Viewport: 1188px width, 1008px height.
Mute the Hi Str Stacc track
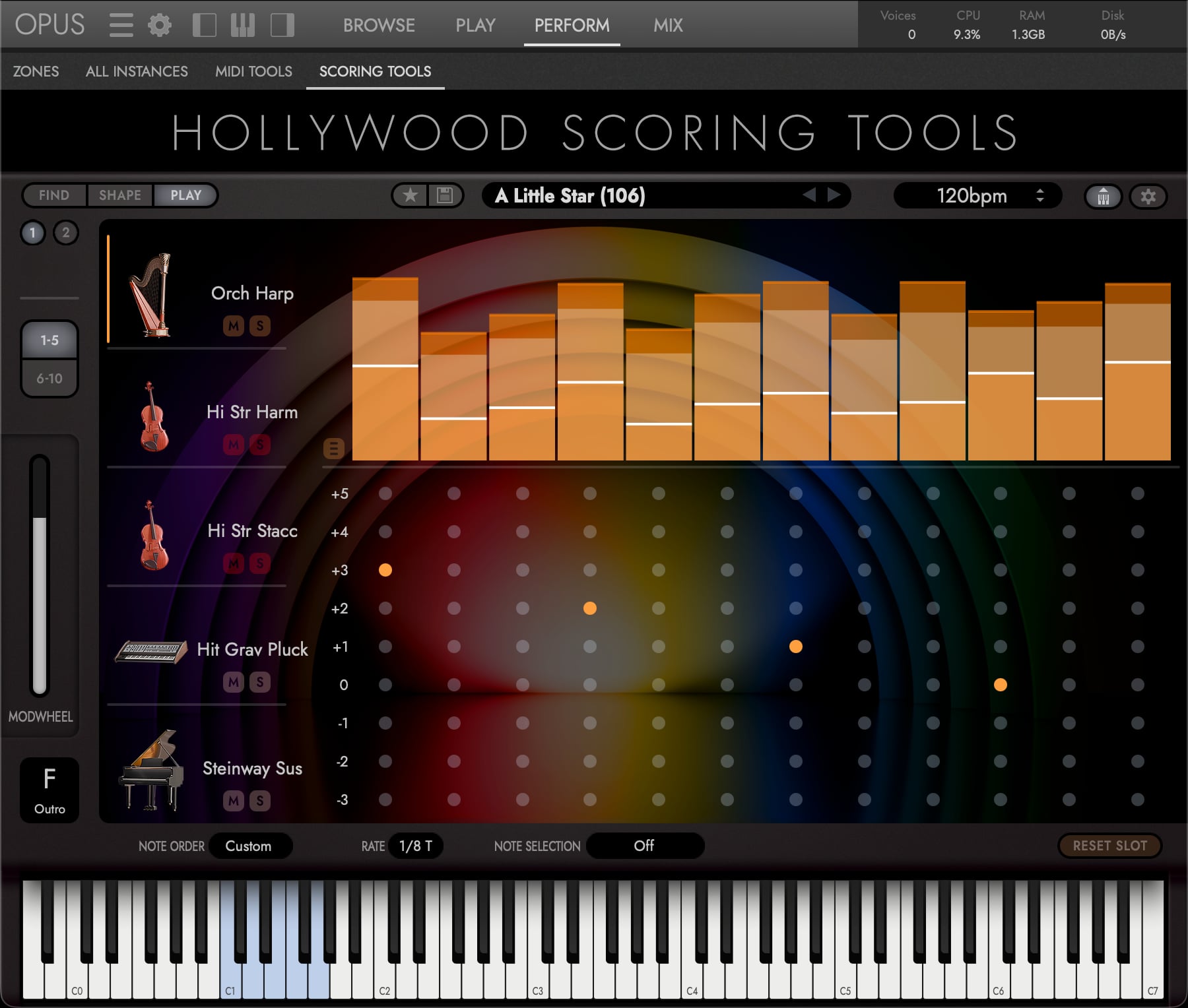pos(234,563)
